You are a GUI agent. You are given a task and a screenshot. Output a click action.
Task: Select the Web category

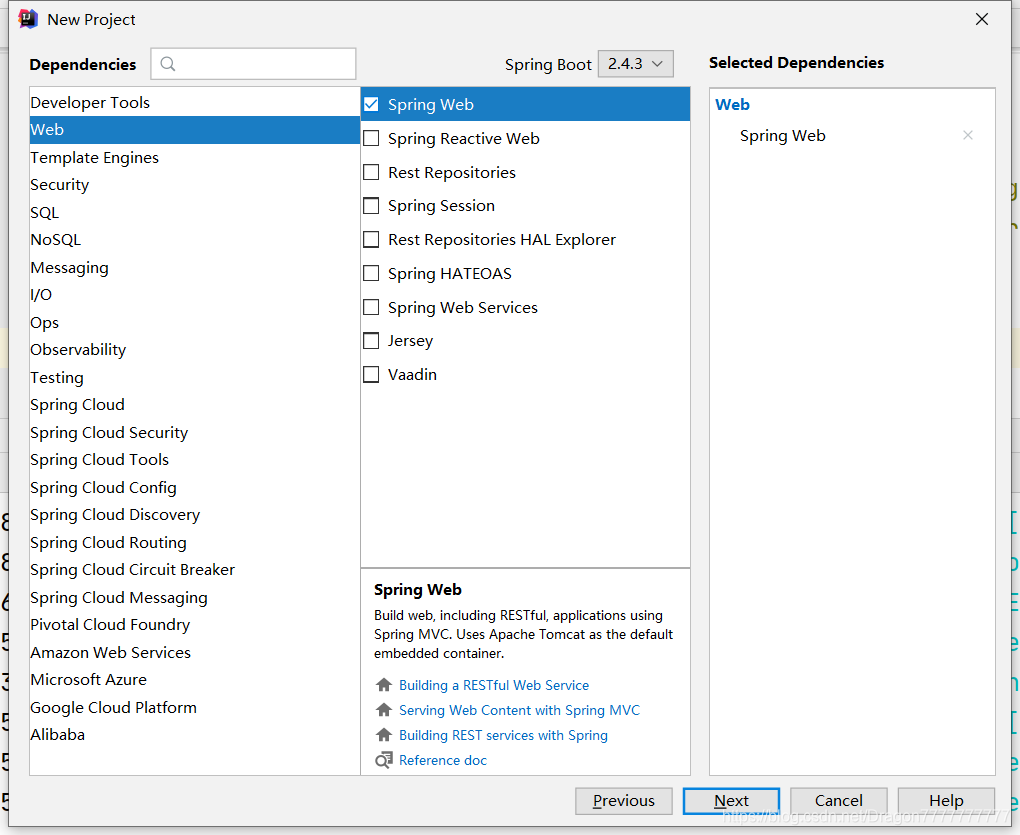pos(195,129)
